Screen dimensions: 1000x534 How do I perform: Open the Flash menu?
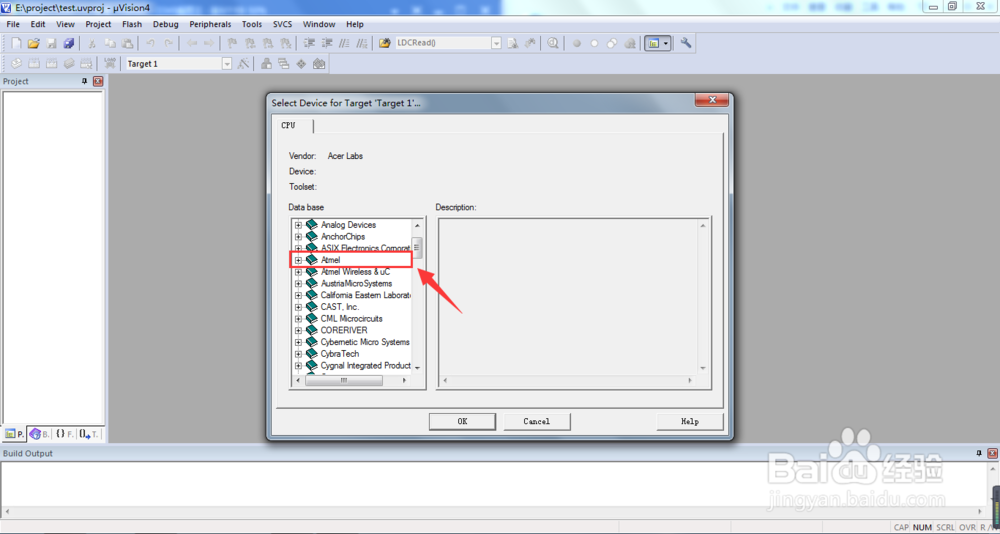[132, 24]
